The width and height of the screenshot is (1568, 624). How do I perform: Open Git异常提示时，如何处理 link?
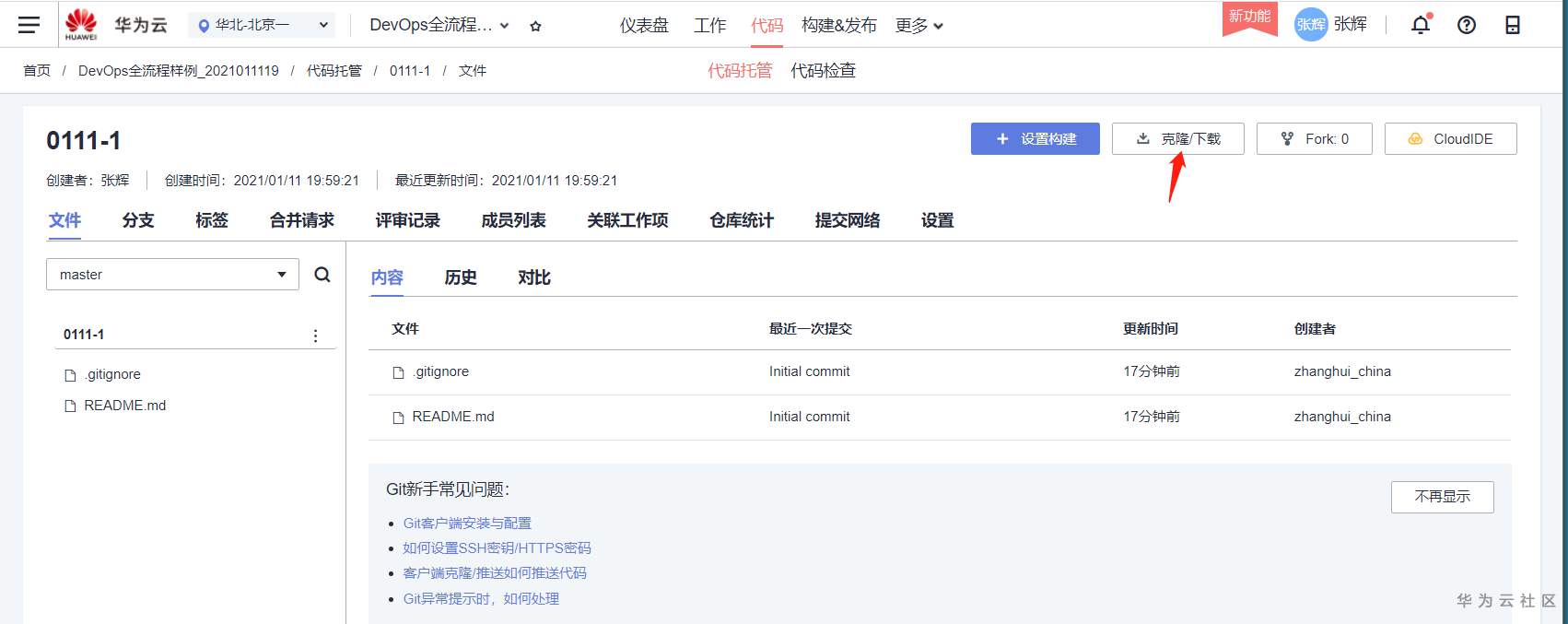pos(481,598)
